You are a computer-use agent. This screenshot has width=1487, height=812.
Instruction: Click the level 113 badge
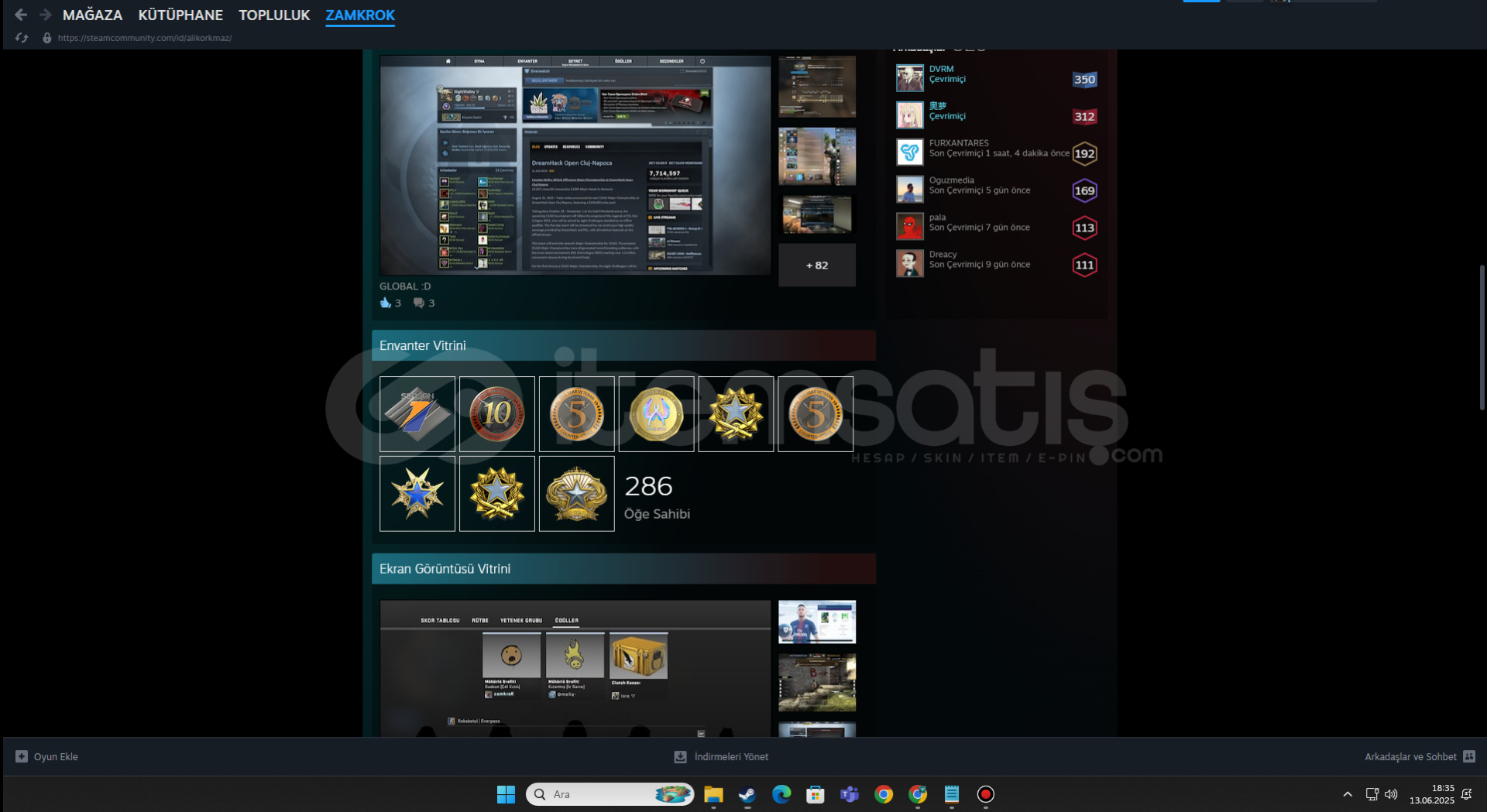[x=1084, y=228]
